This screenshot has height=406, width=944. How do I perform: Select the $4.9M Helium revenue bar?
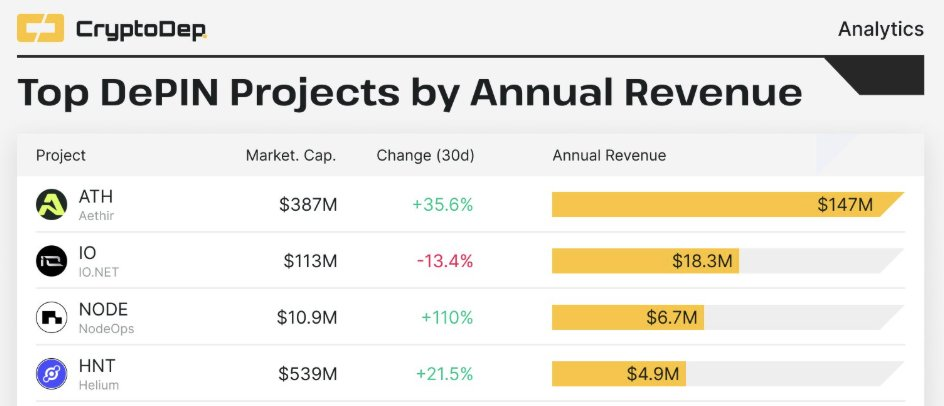coord(619,374)
